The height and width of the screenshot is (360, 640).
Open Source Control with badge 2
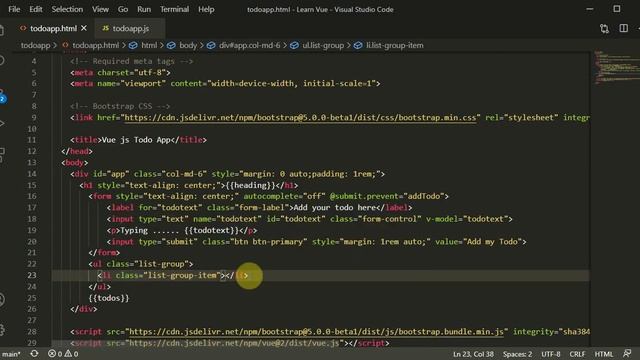pos(2,97)
